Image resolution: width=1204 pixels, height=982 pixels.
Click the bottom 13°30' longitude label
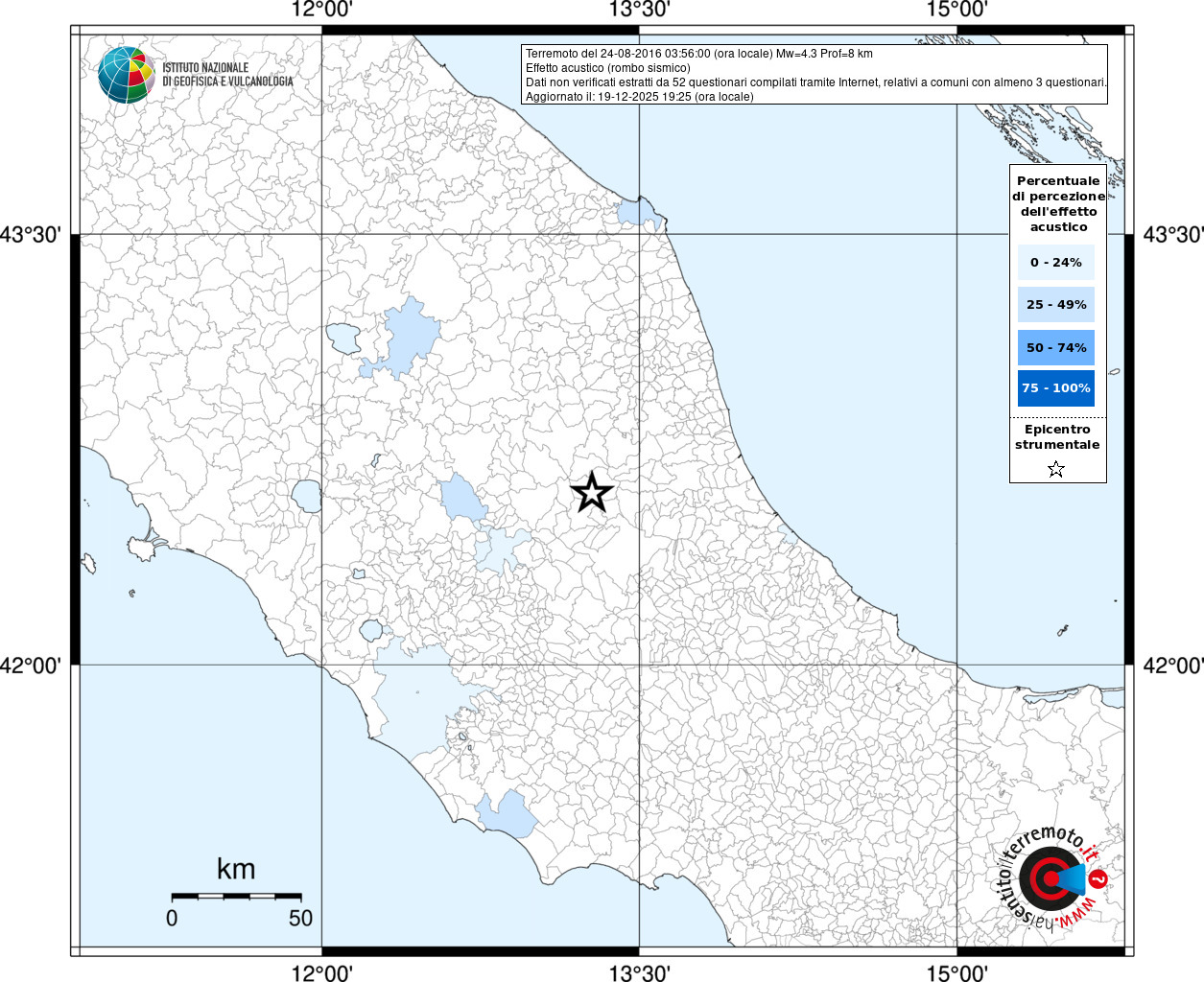tap(639, 972)
